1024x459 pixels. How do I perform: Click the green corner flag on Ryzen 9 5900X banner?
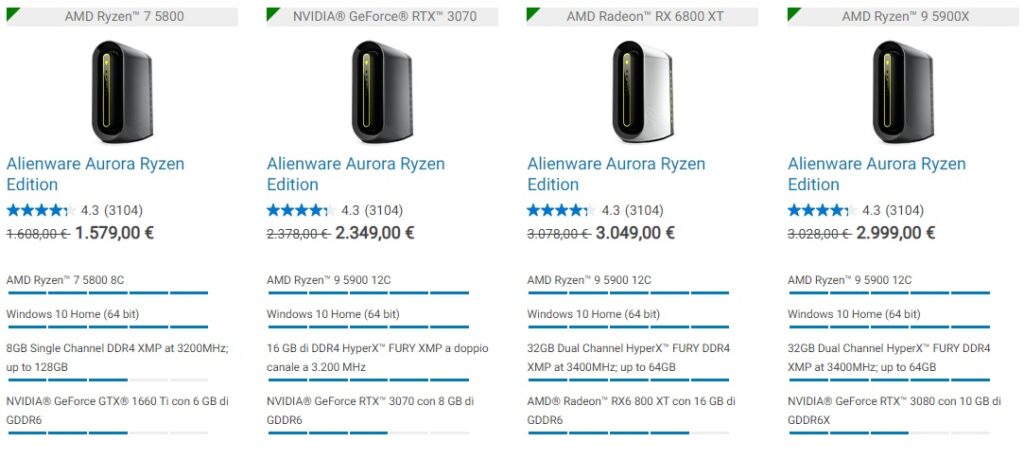[793, 12]
